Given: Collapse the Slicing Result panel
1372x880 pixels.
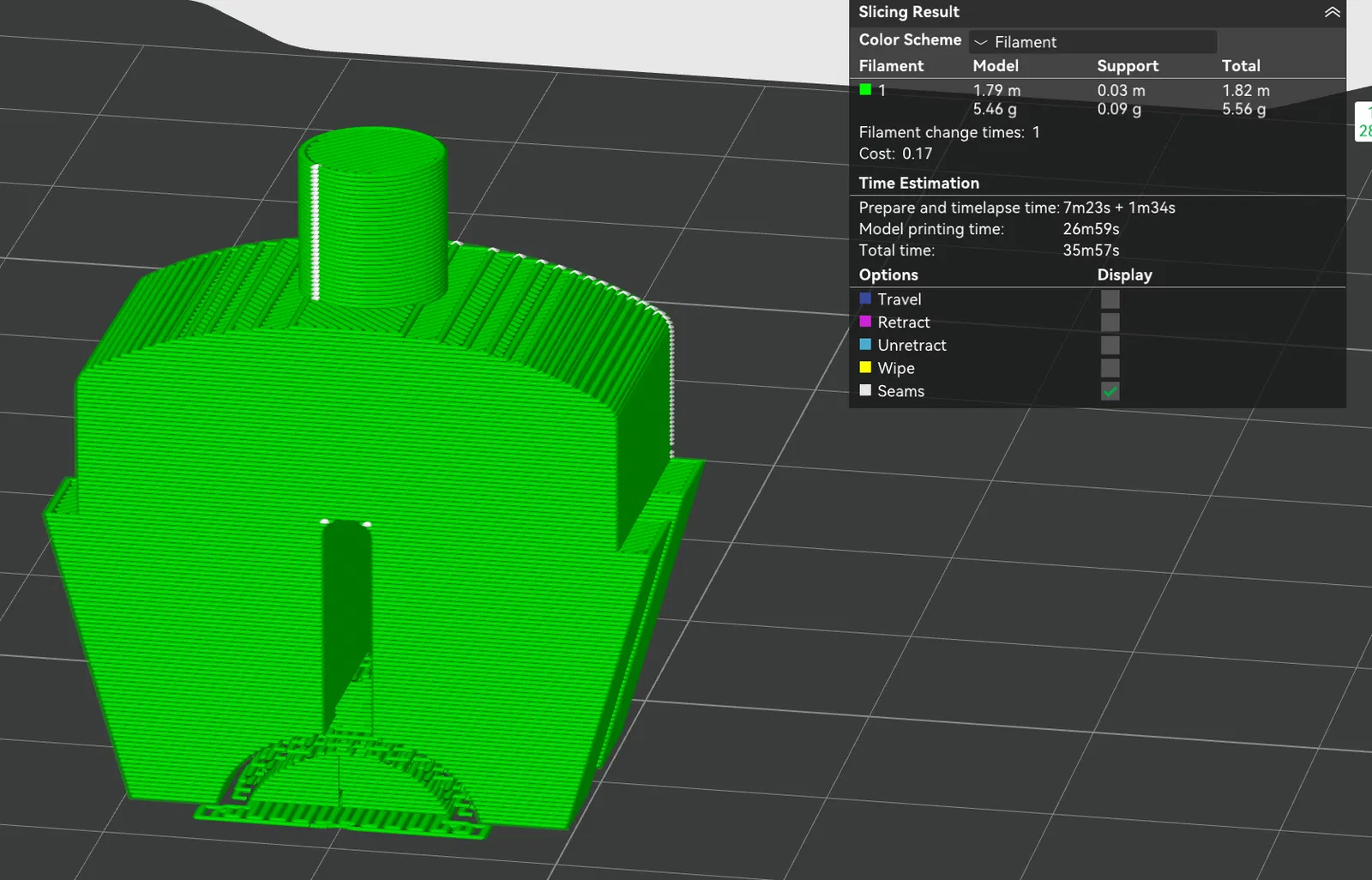Looking at the screenshot, I should [x=1332, y=12].
